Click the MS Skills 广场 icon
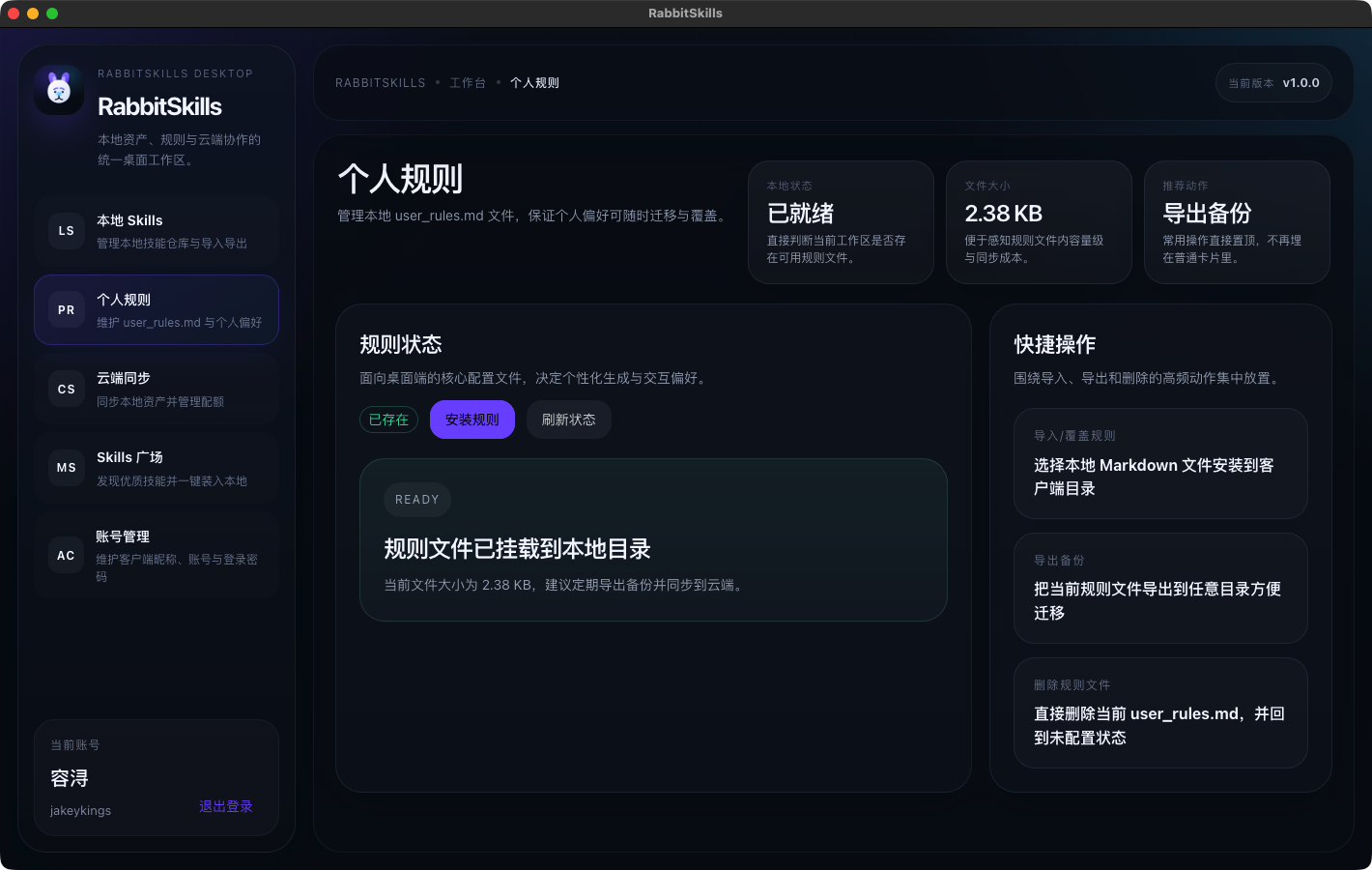The height and width of the screenshot is (870, 1372). click(x=66, y=468)
